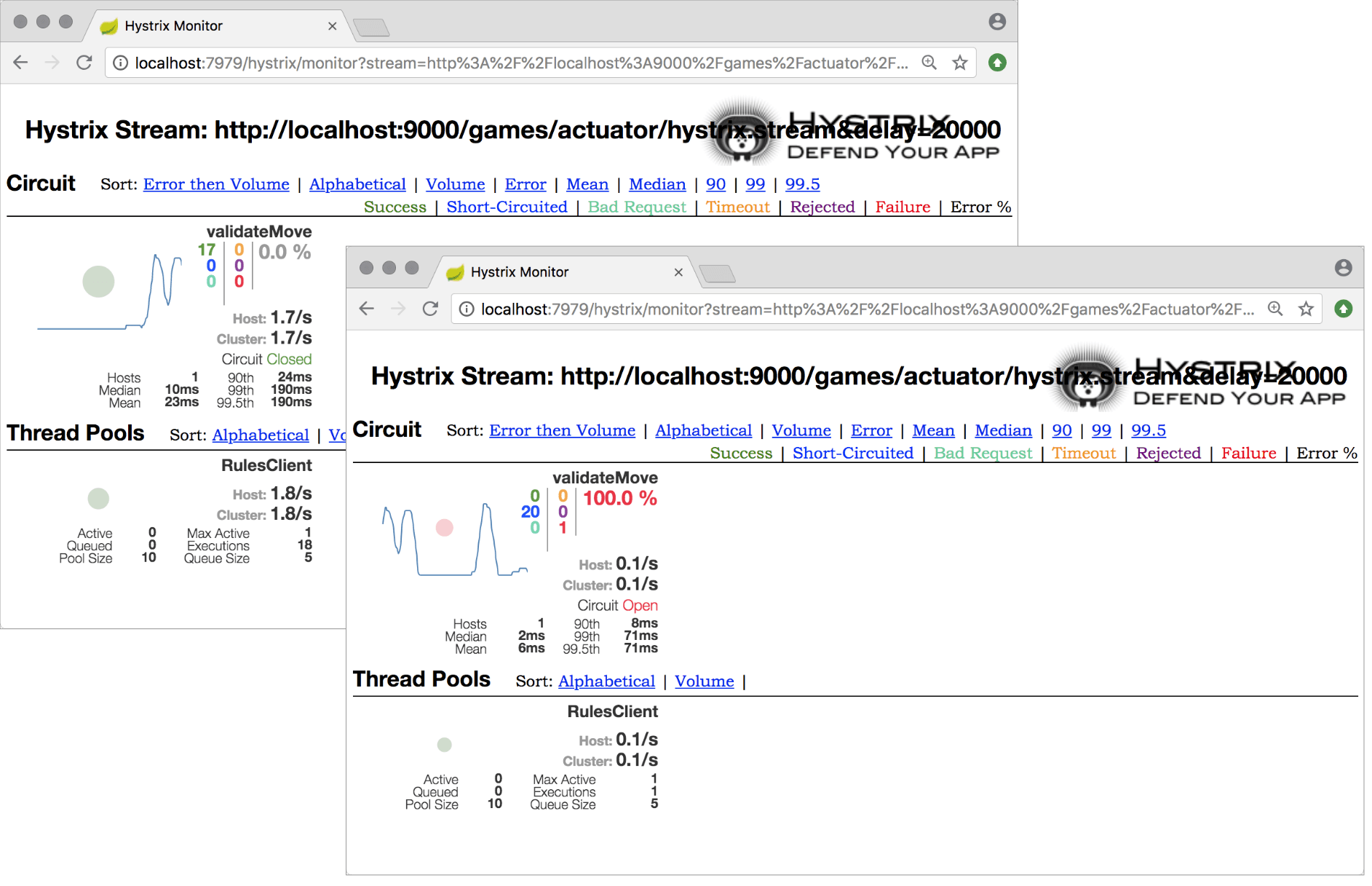Click Timeout legend label in rear window

click(738, 207)
